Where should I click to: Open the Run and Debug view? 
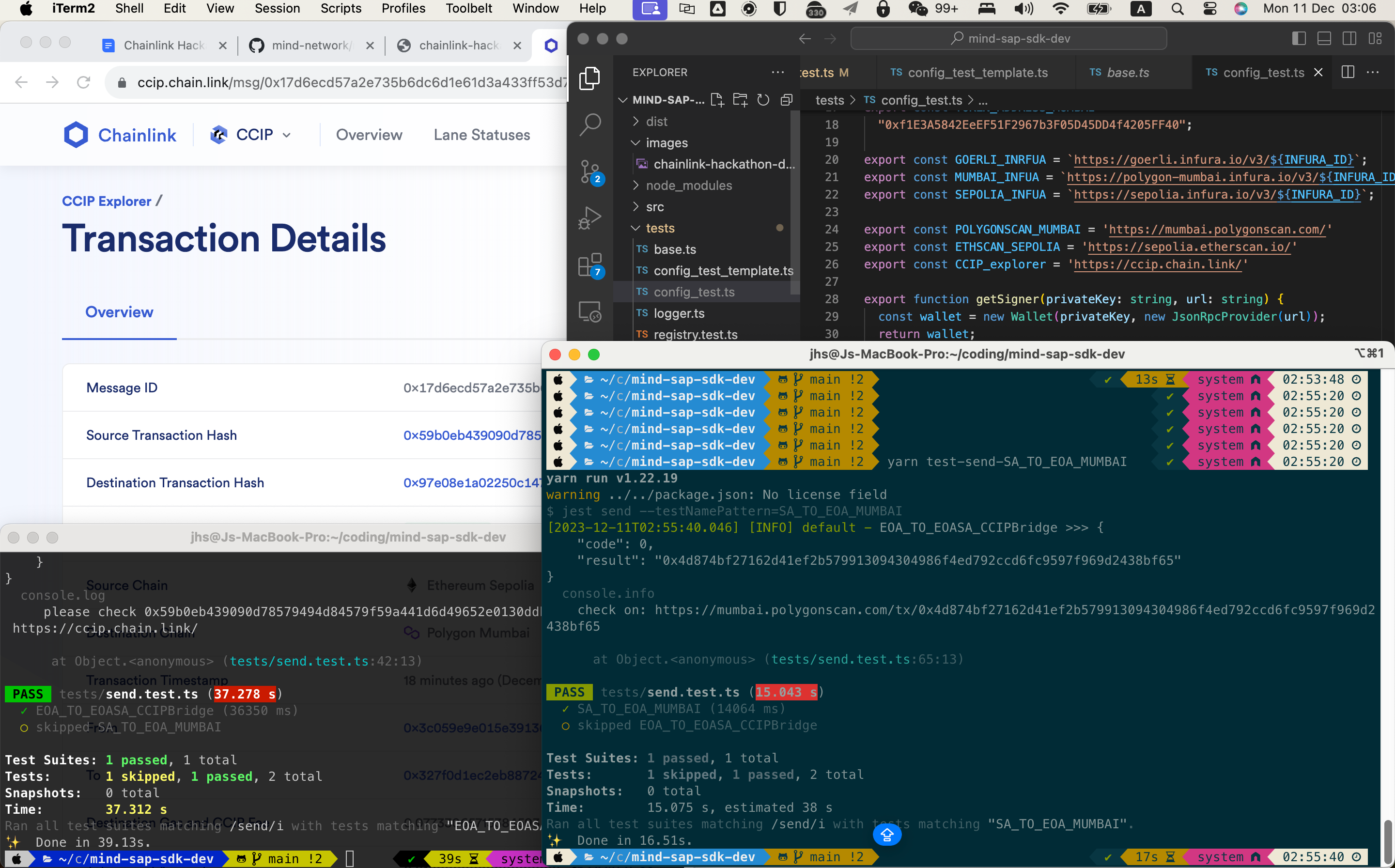tap(589, 217)
